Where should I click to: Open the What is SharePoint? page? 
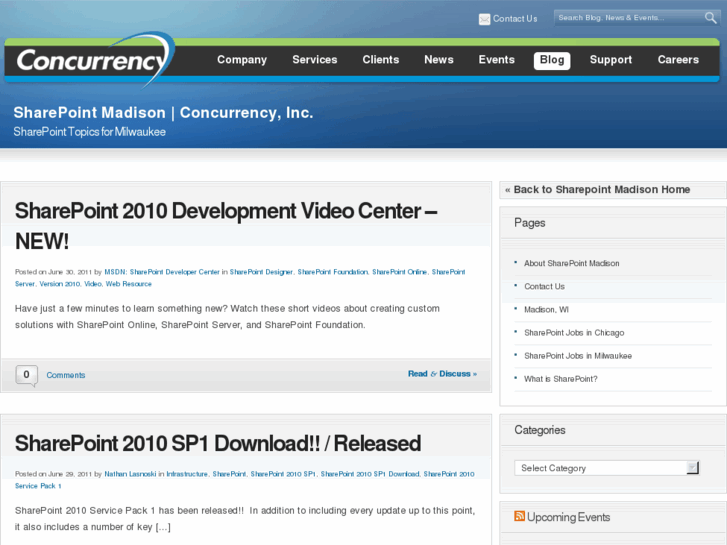[561, 379]
